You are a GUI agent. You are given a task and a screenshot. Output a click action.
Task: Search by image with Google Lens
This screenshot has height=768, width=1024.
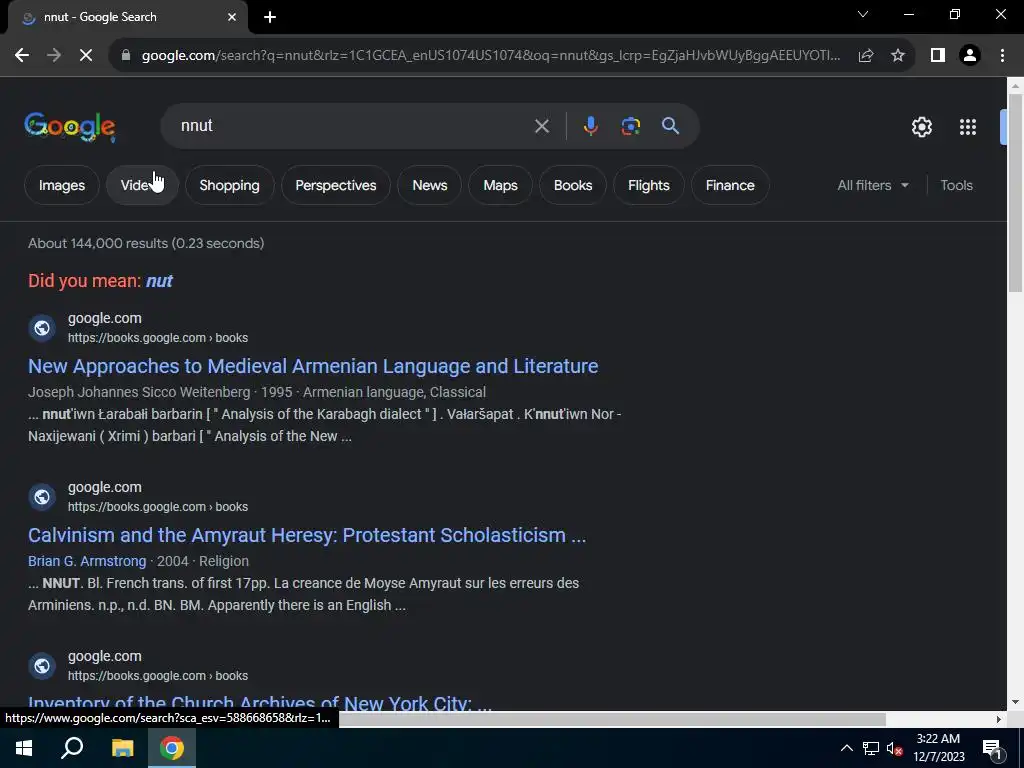coord(630,126)
